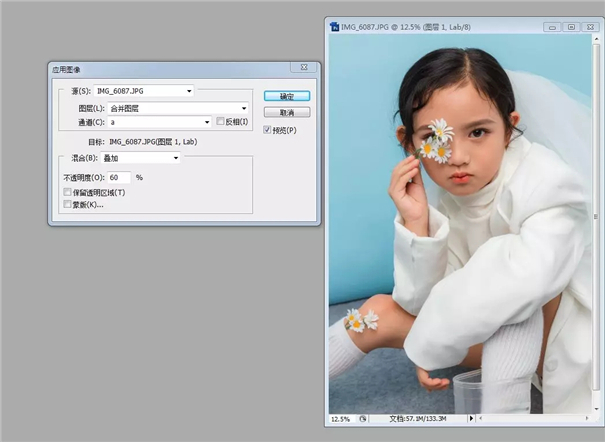Enable the 反相(I) invert checkbox
This screenshot has width=605, height=442.
[x=220, y=121]
